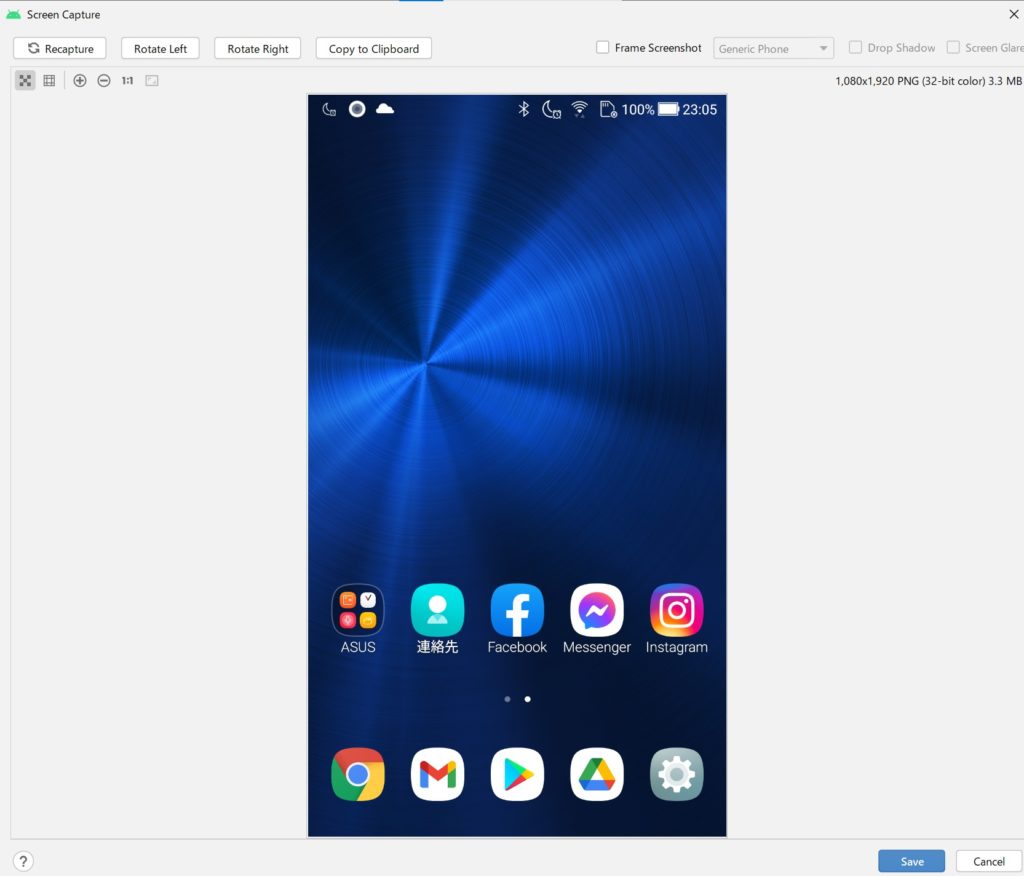Viewport: 1024px width, 876px height.
Task: Click the cloud notification icon
Action: 385,108
